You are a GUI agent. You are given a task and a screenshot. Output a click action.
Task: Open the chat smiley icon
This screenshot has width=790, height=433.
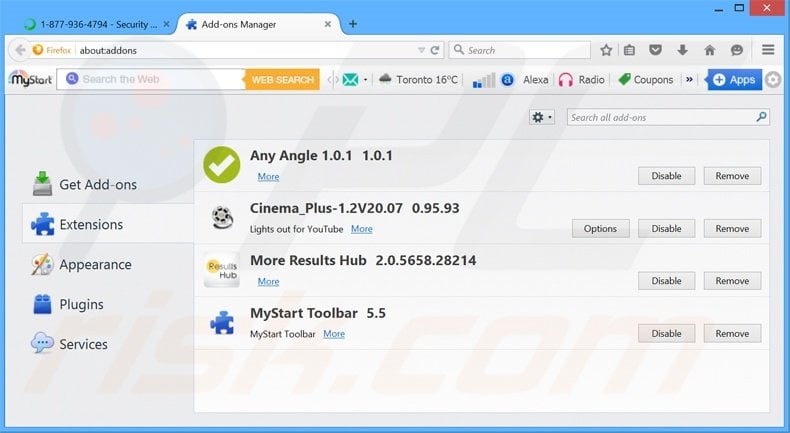pyautogui.click(x=737, y=50)
